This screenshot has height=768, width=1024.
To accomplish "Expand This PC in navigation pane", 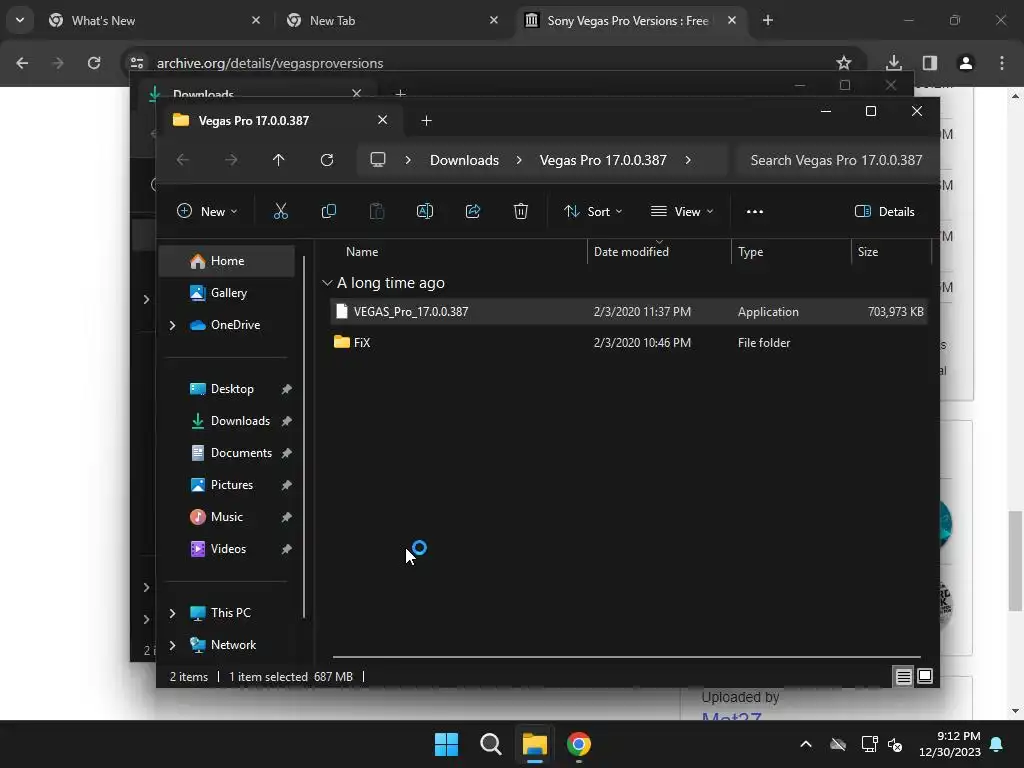I will pyautogui.click(x=172, y=613).
